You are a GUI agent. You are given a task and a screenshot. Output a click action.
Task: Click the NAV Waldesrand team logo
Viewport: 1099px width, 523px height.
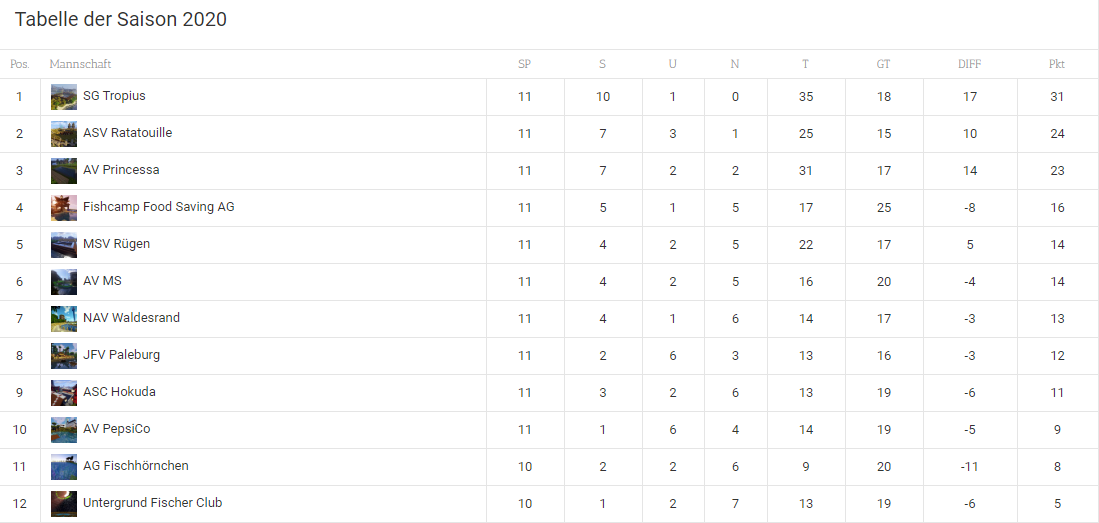click(64, 319)
